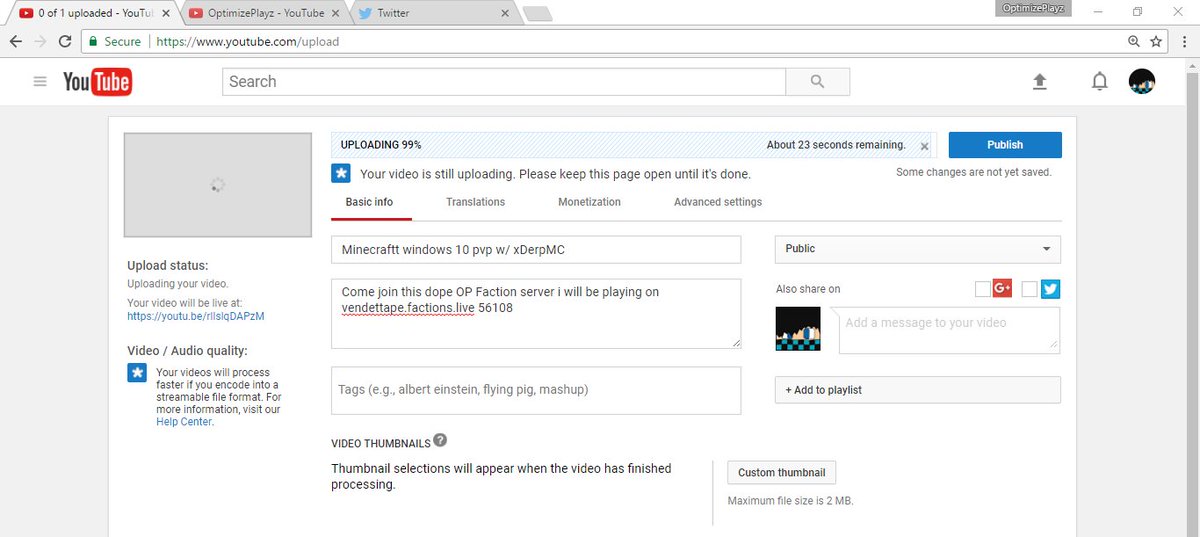1200x537 pixels.
Task: Click the Google+ share icon
Action: [x=1002, y=289]
